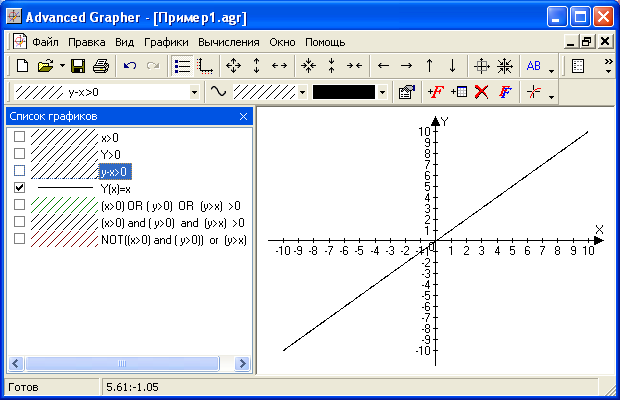
Task: Click graph list scrollbar left arrow
Action: [x=16, y=363]
